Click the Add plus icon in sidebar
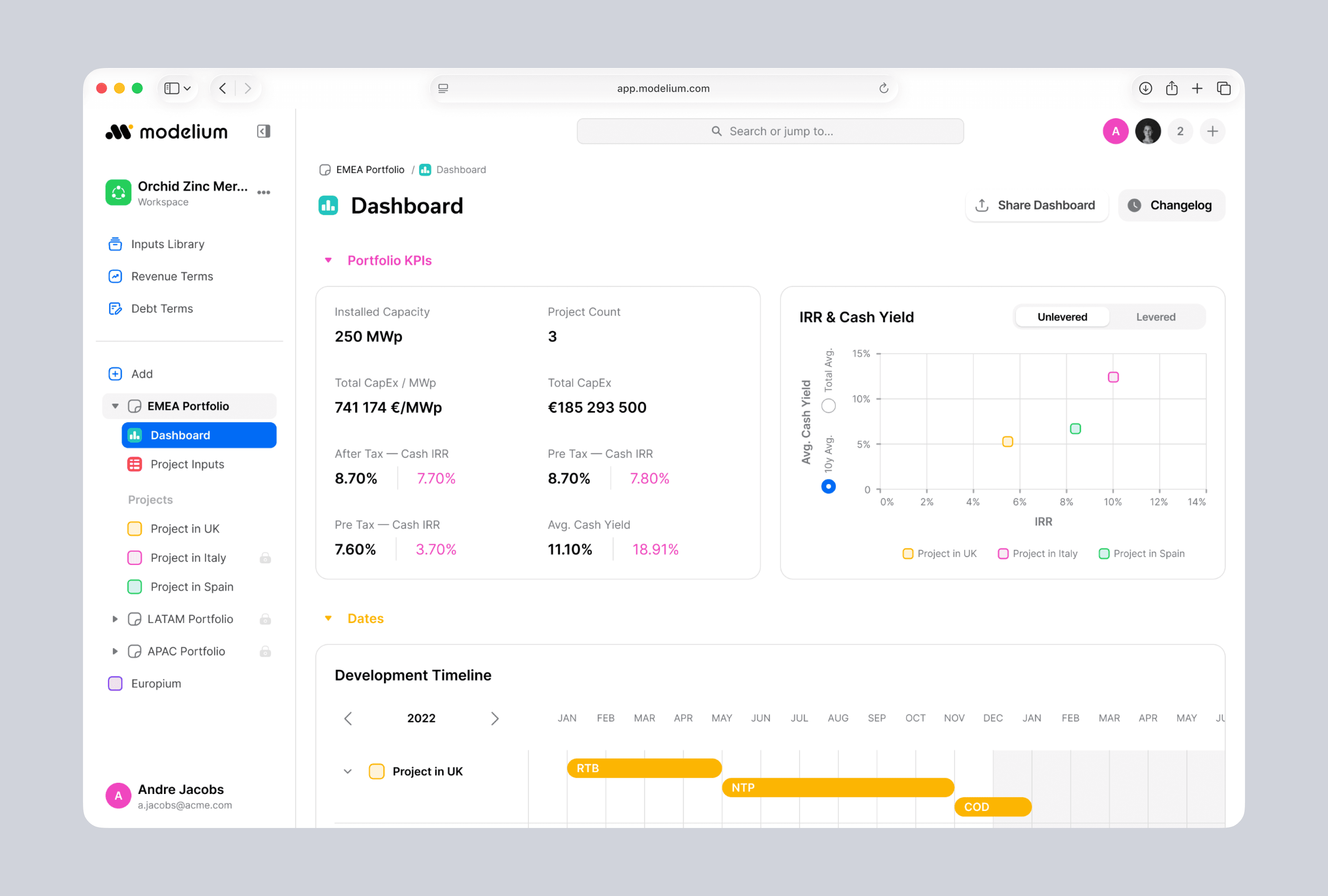Screen dimensions: 1328x896 point(115,374)
